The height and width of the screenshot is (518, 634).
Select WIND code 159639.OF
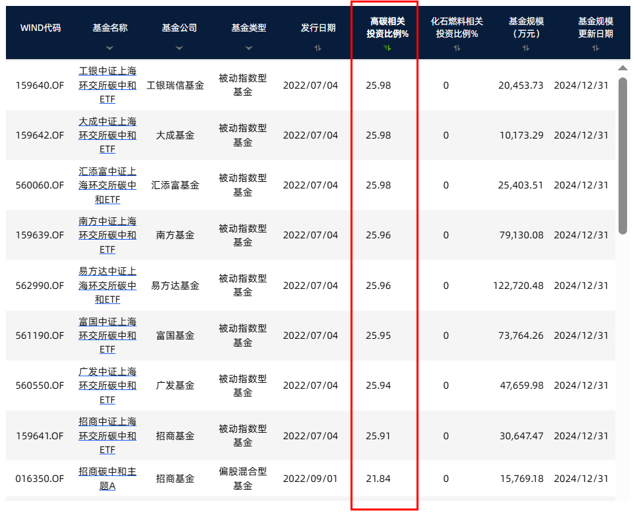click(x=40, y=235)
